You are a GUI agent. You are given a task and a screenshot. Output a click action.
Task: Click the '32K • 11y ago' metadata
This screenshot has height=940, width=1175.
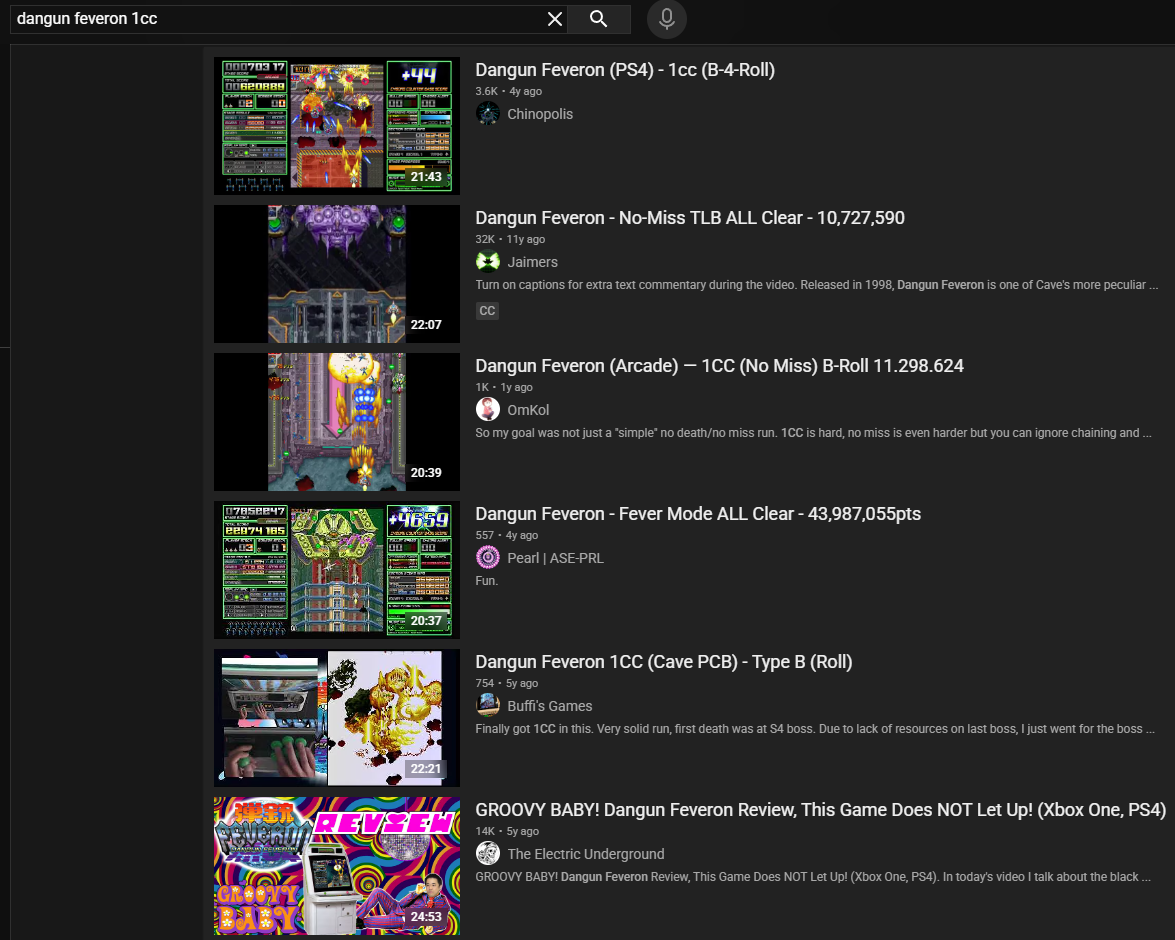click(x=510, y=239)
